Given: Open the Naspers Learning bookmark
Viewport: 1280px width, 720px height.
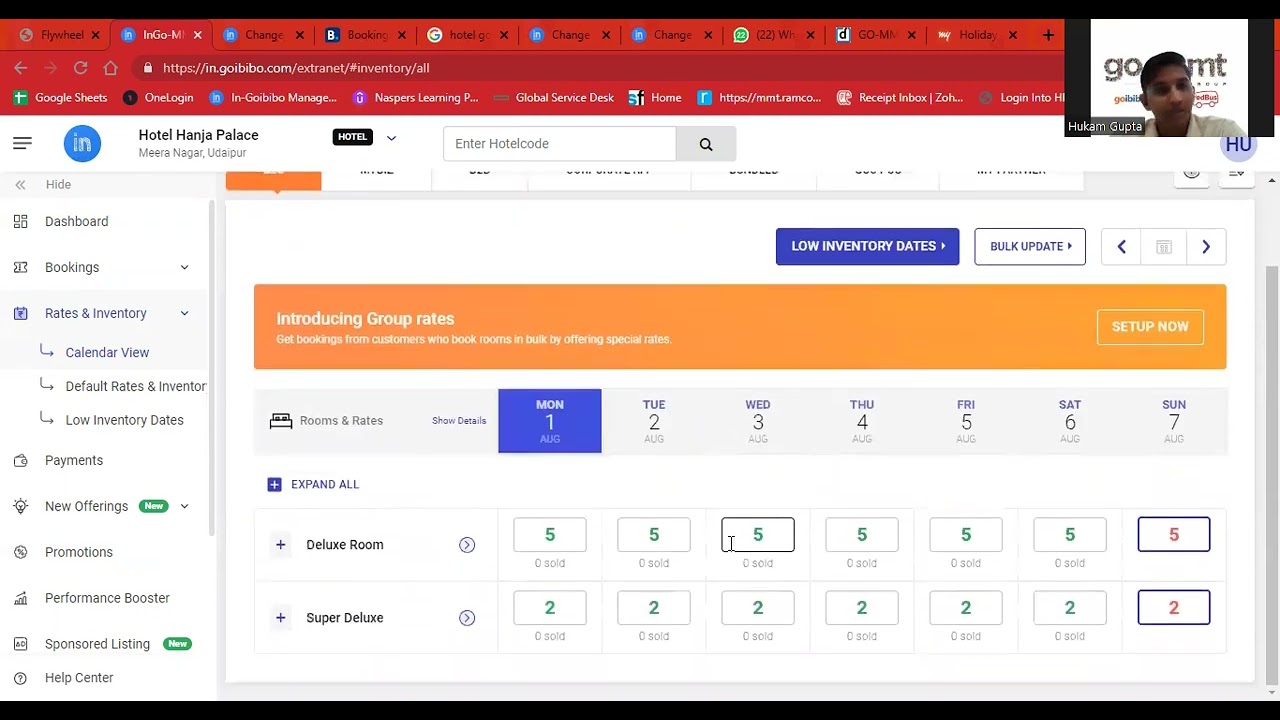Looking at the screenshot, I should (416, 98).
